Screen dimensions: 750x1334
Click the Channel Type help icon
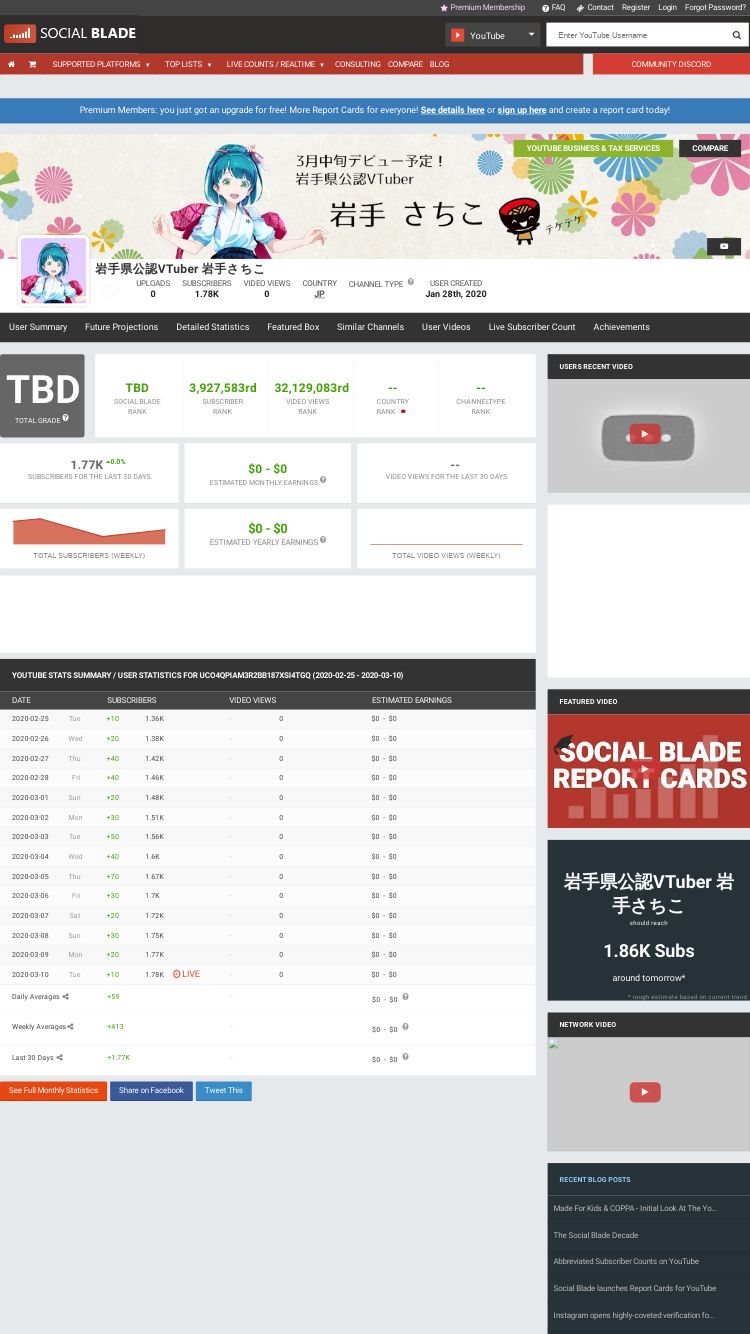tap(410, 282)
